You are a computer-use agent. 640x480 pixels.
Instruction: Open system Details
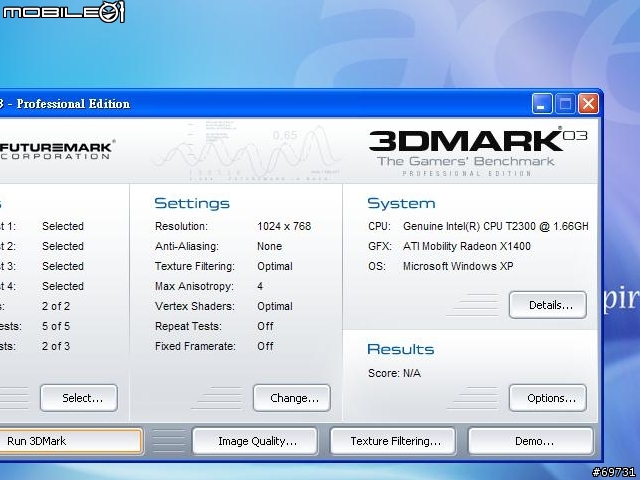point(548,305)
